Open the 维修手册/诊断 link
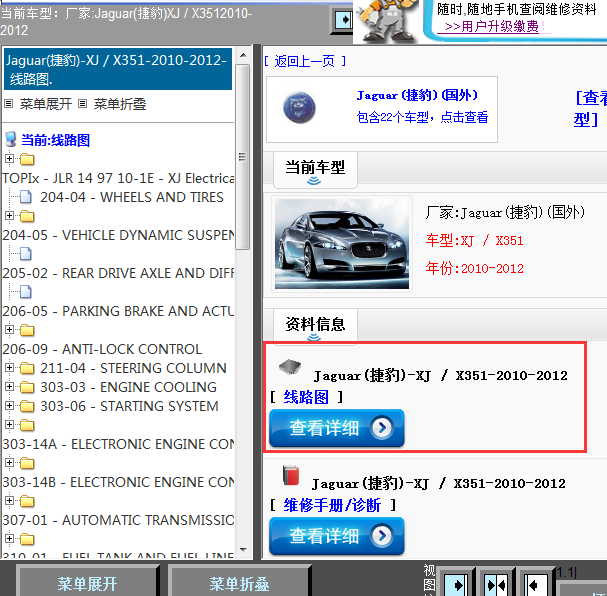Screen dimensions: 607x596 [x=332, y=505]
